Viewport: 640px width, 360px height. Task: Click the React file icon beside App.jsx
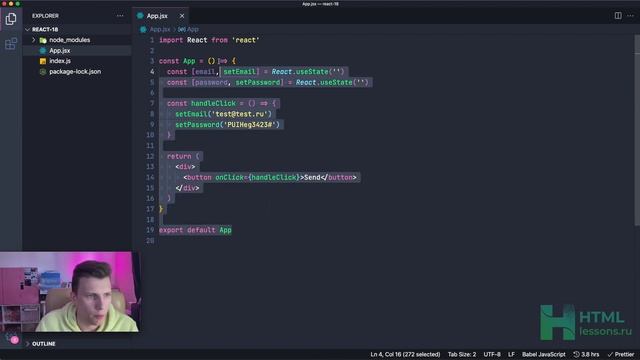point(43,51)
